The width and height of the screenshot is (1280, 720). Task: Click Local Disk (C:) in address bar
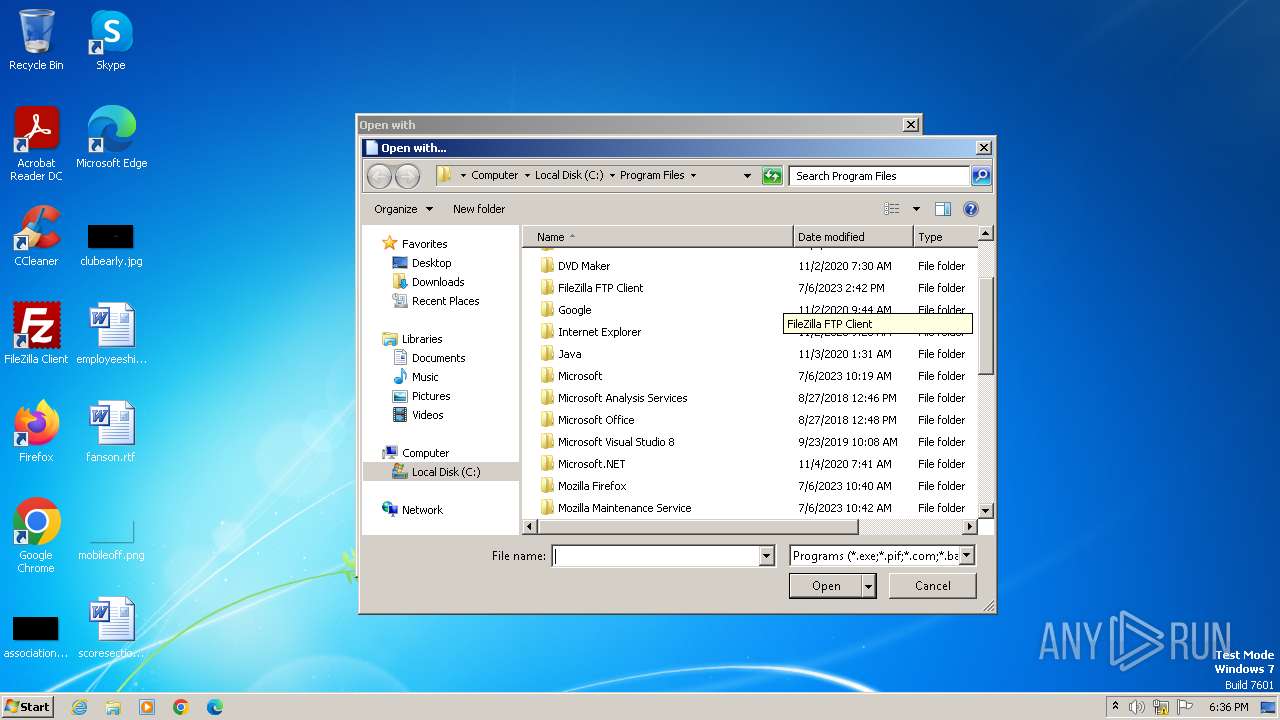(569, 175)
